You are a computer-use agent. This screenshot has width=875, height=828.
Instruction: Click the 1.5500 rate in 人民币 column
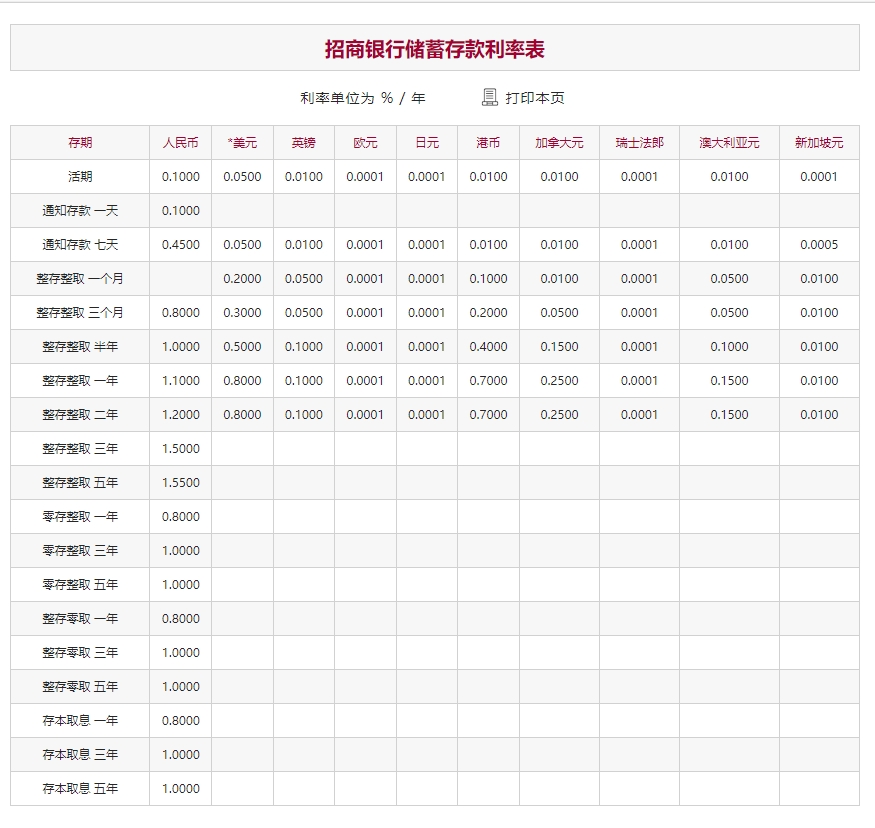(181, 483)
